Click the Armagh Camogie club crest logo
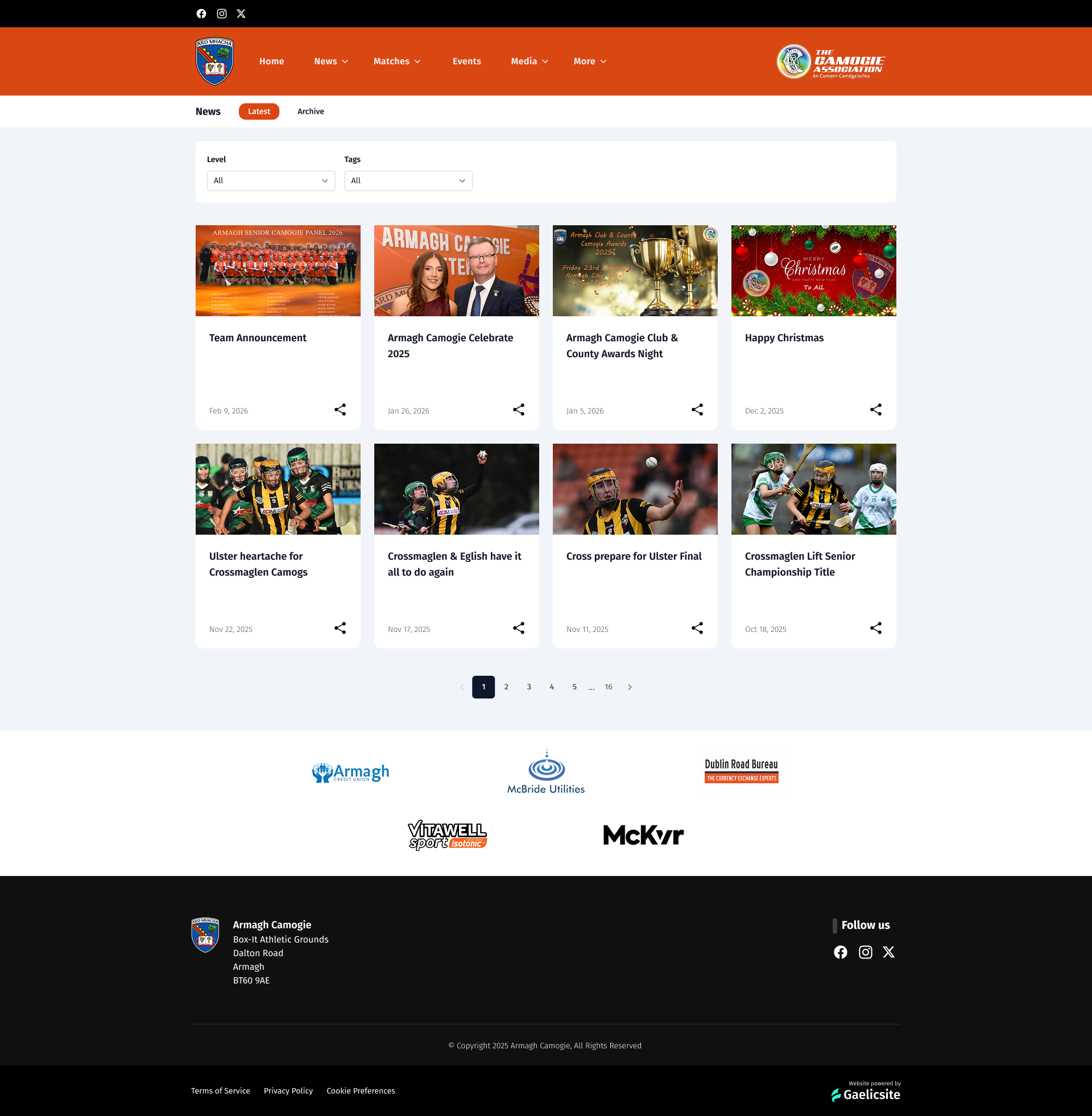This screenshot has height=1116, width=1092. [214, 61]
